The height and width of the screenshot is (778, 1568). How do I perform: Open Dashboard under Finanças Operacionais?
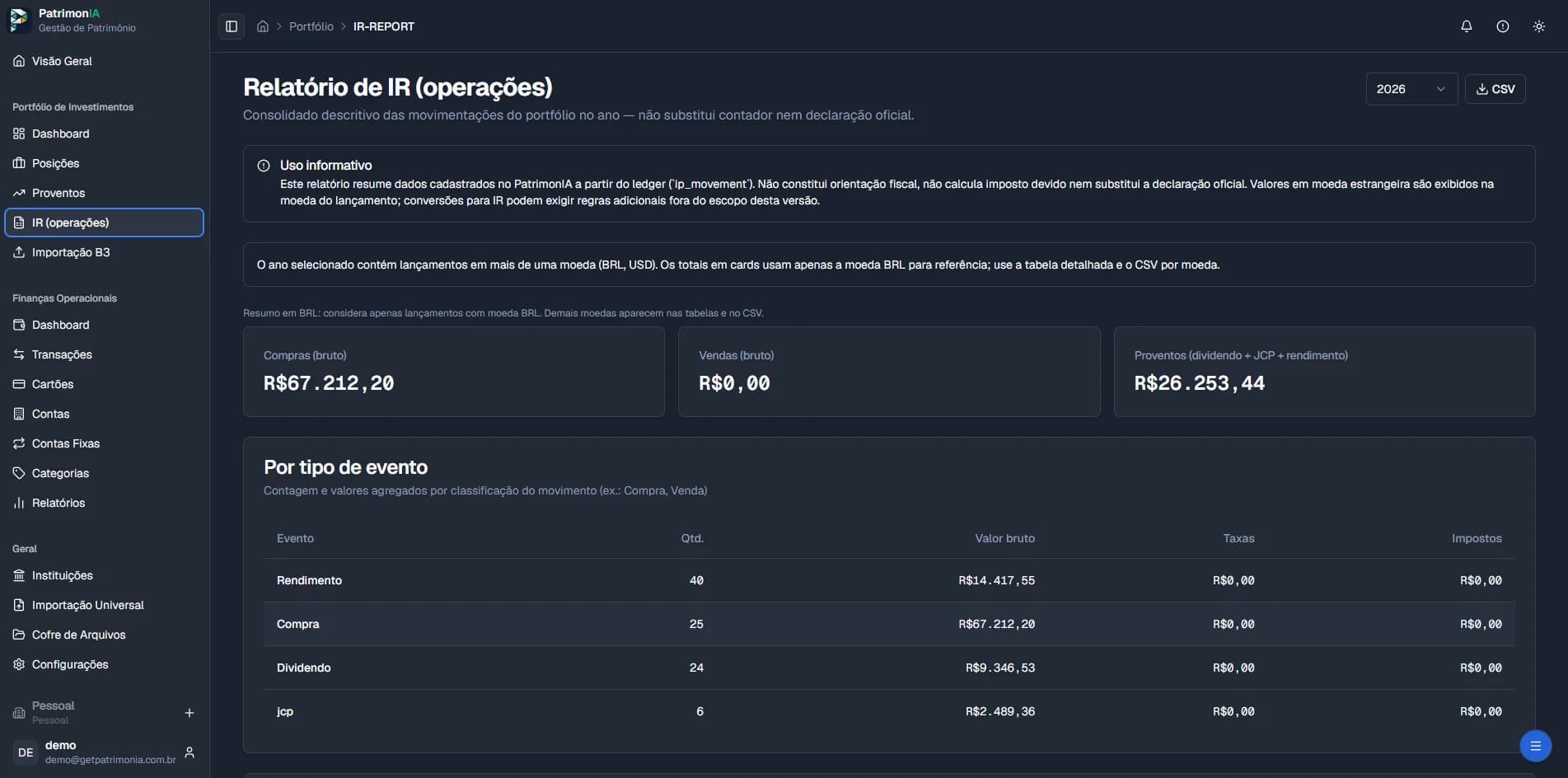click(x=104, y=325)
